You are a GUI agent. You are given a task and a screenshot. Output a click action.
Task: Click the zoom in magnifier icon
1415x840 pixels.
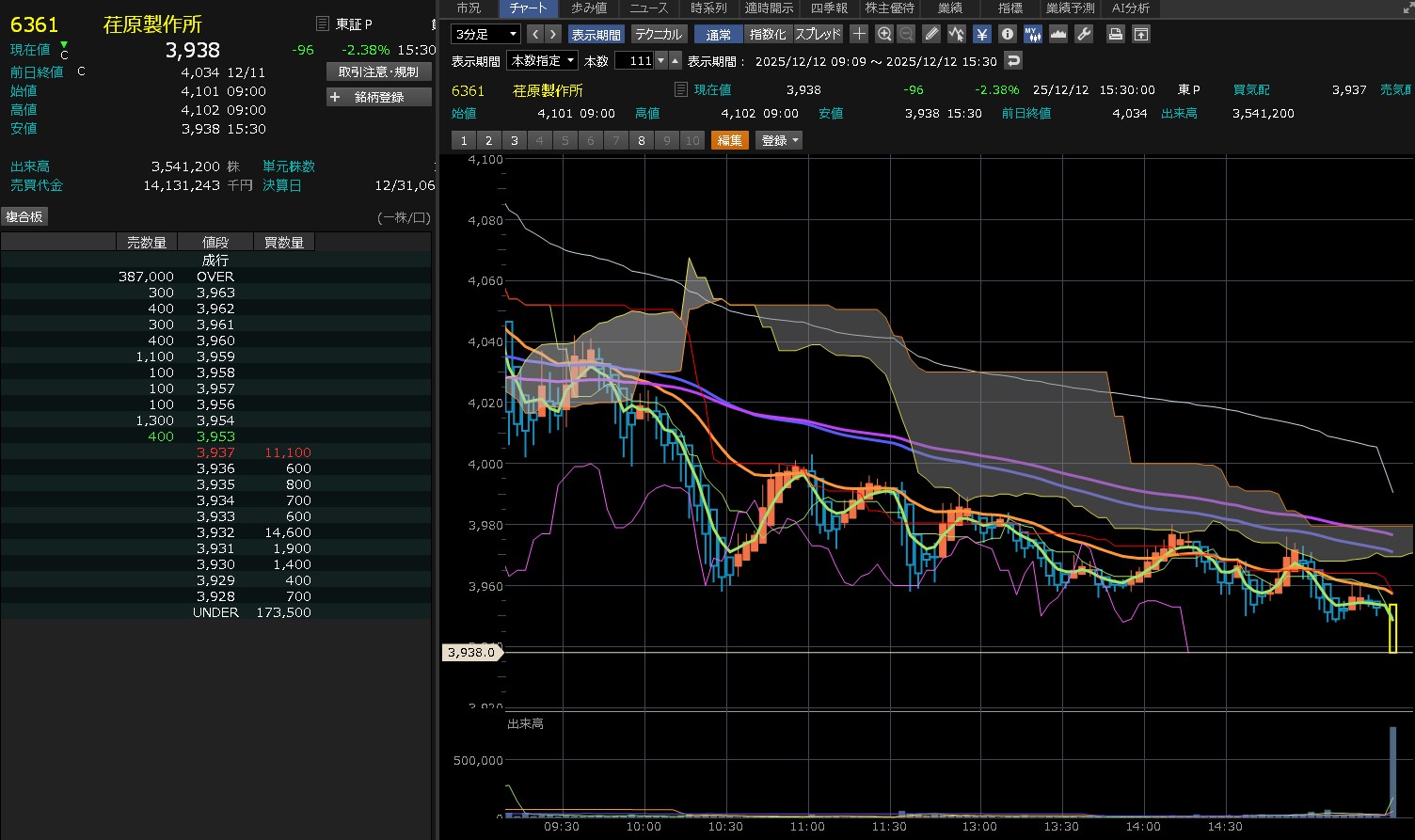[883, 34]
